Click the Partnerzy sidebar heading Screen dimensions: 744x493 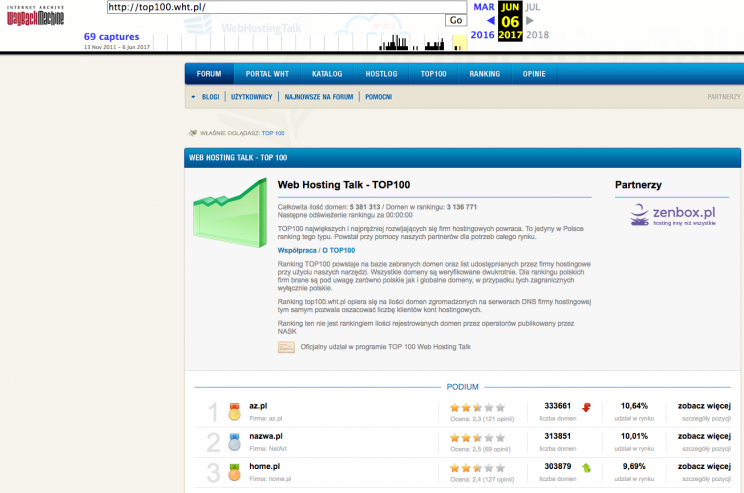click(x=638, y=185)
